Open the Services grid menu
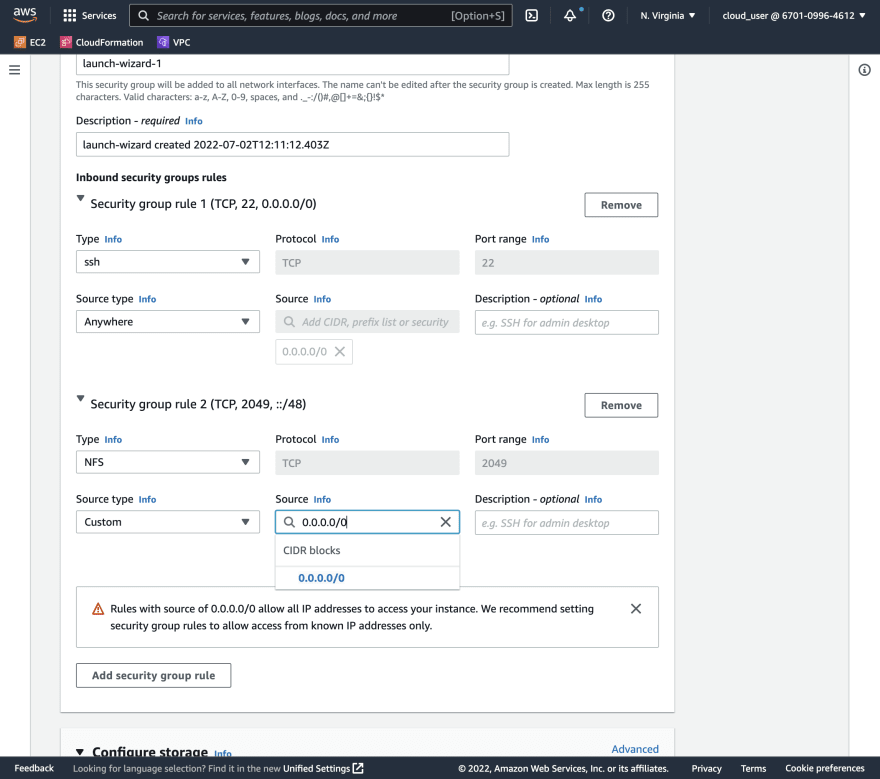880x779 pixels. (x=90, y=16)
